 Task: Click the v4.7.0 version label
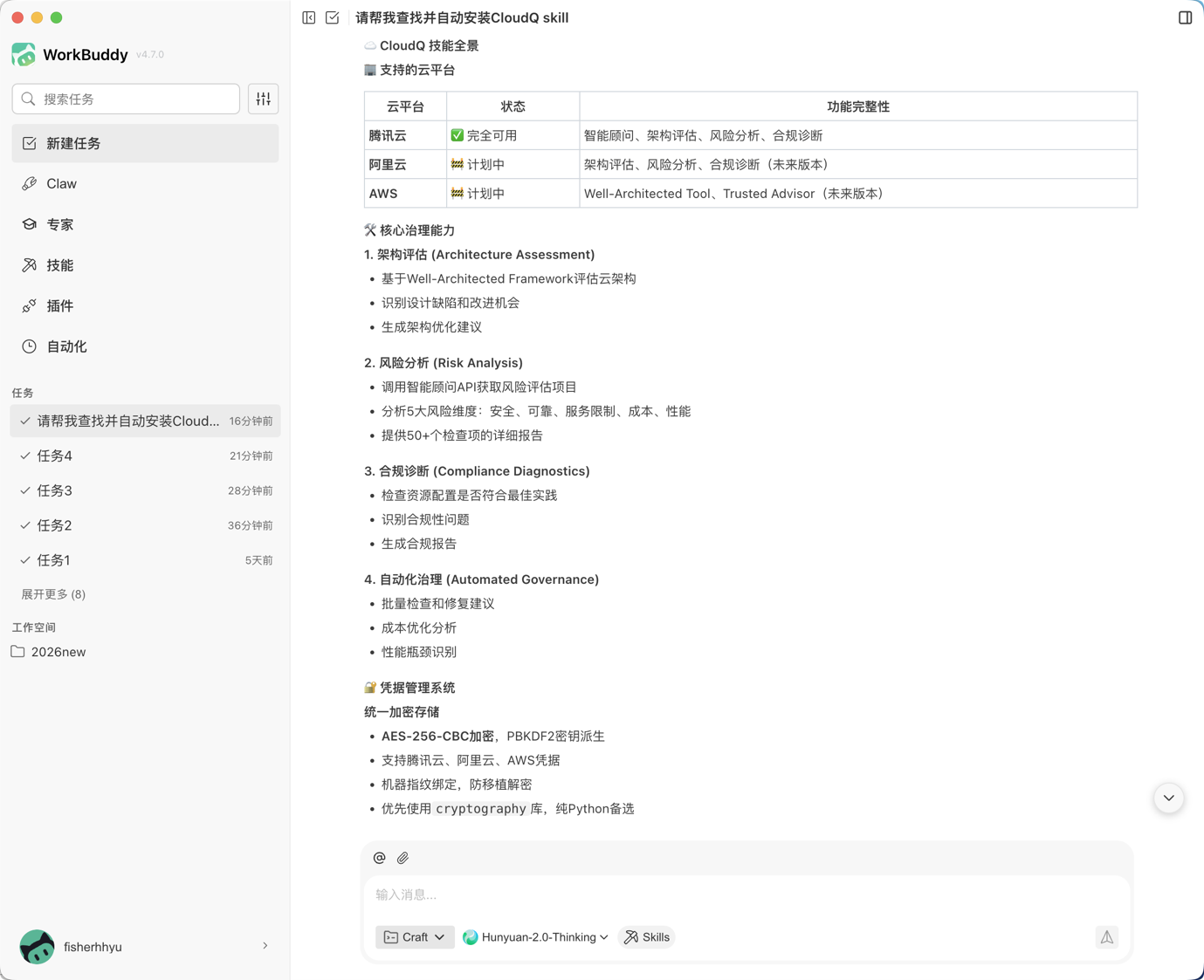pyautogui.click(x=150, y=54)
